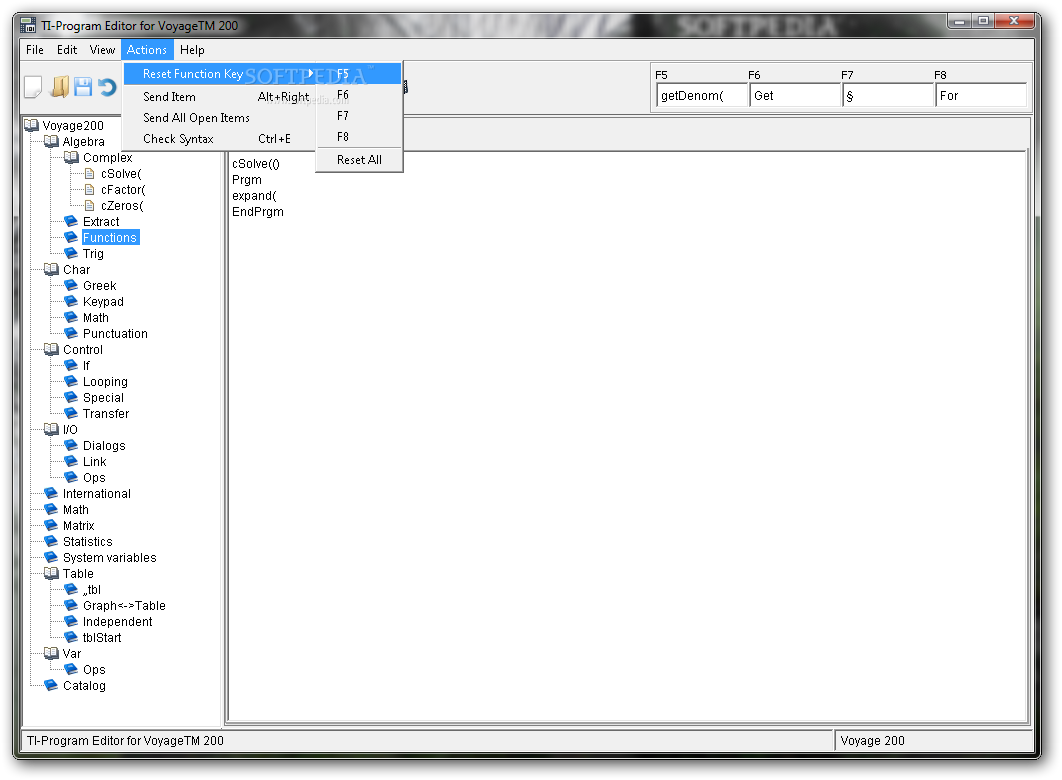The height and width of the screenshot is (780, 1062).
Task: Select F6 in reset submenu
Action: [x=359, y=95]
